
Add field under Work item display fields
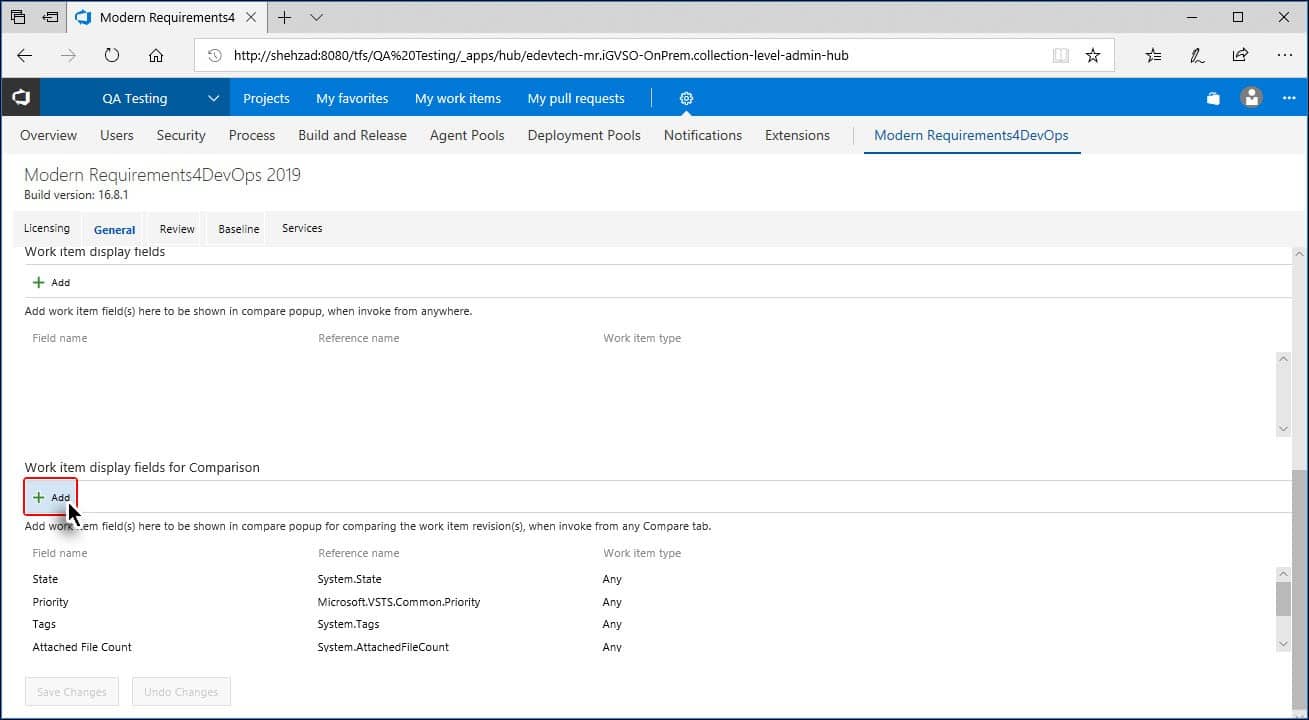pyautogui.click(x=51, y=282)
